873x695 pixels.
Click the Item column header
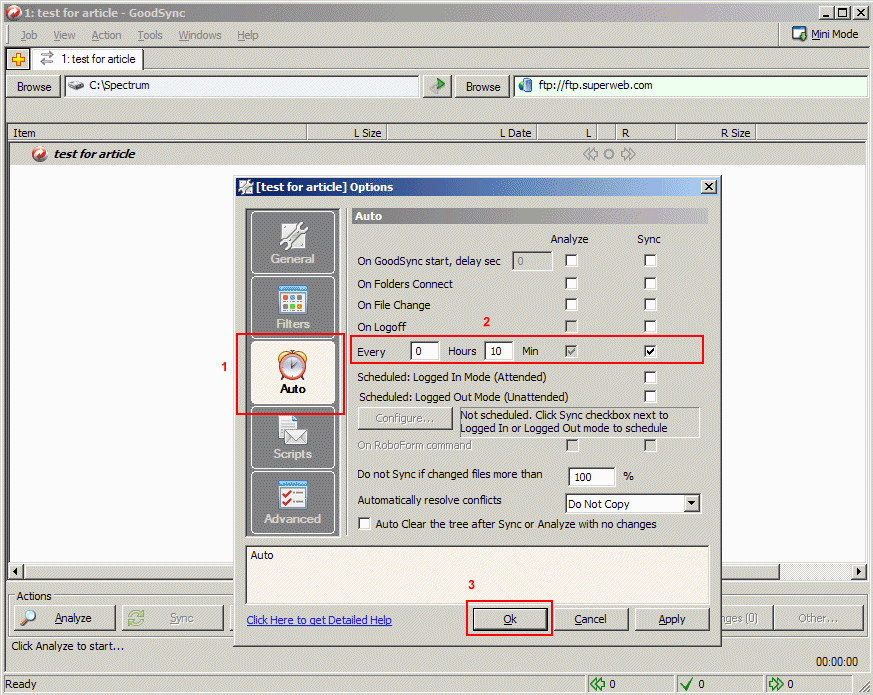158,133
